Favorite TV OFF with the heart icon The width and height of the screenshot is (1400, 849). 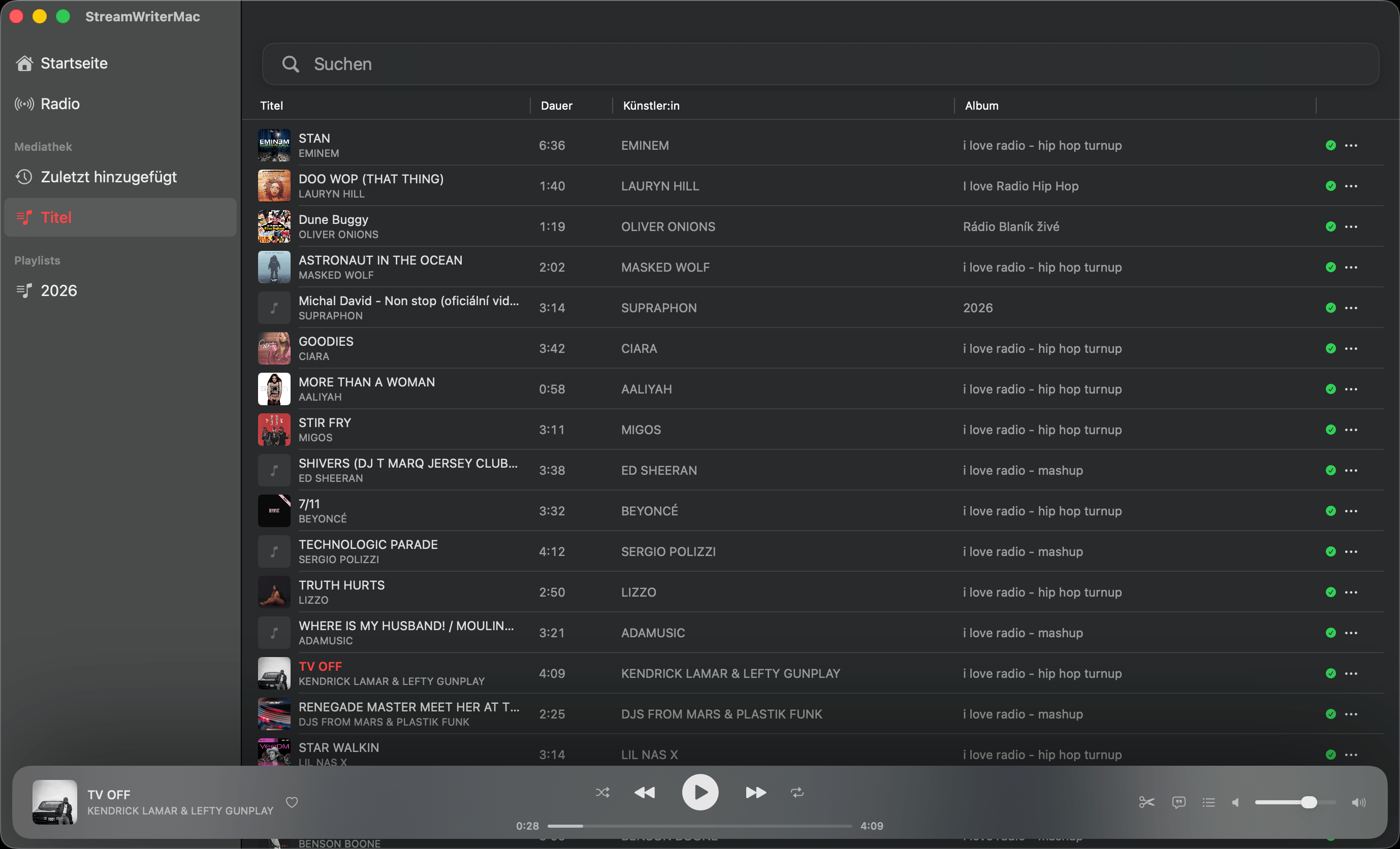tap(292, 802)
